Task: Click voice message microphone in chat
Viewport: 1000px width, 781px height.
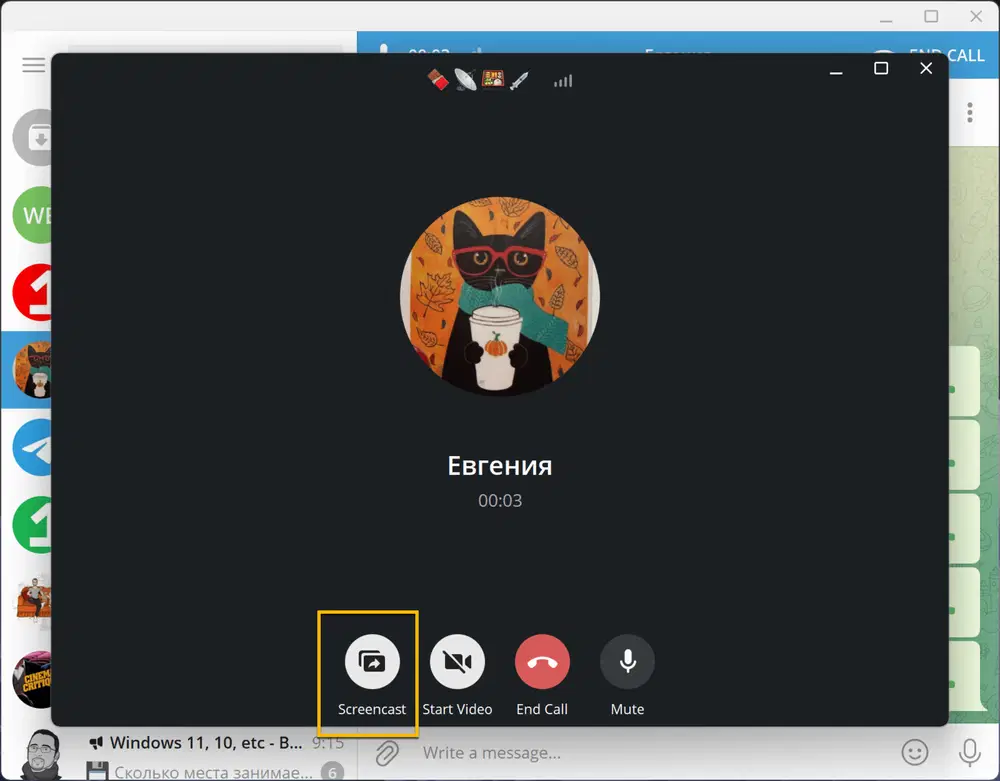Action: (x=969, y=753)
